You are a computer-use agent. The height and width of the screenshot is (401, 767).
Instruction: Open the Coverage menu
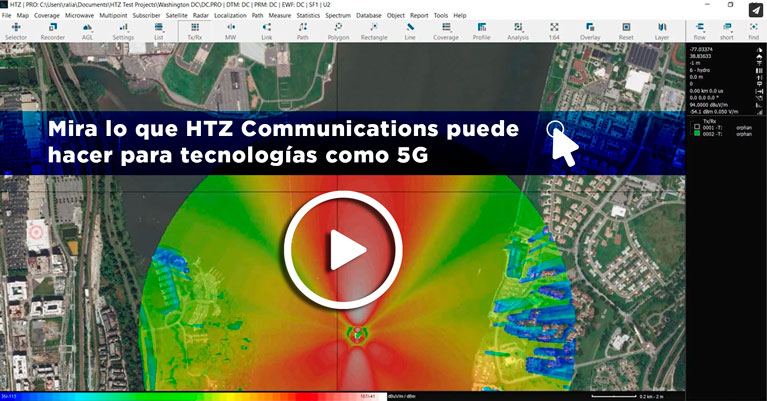[x=47, y=16]
